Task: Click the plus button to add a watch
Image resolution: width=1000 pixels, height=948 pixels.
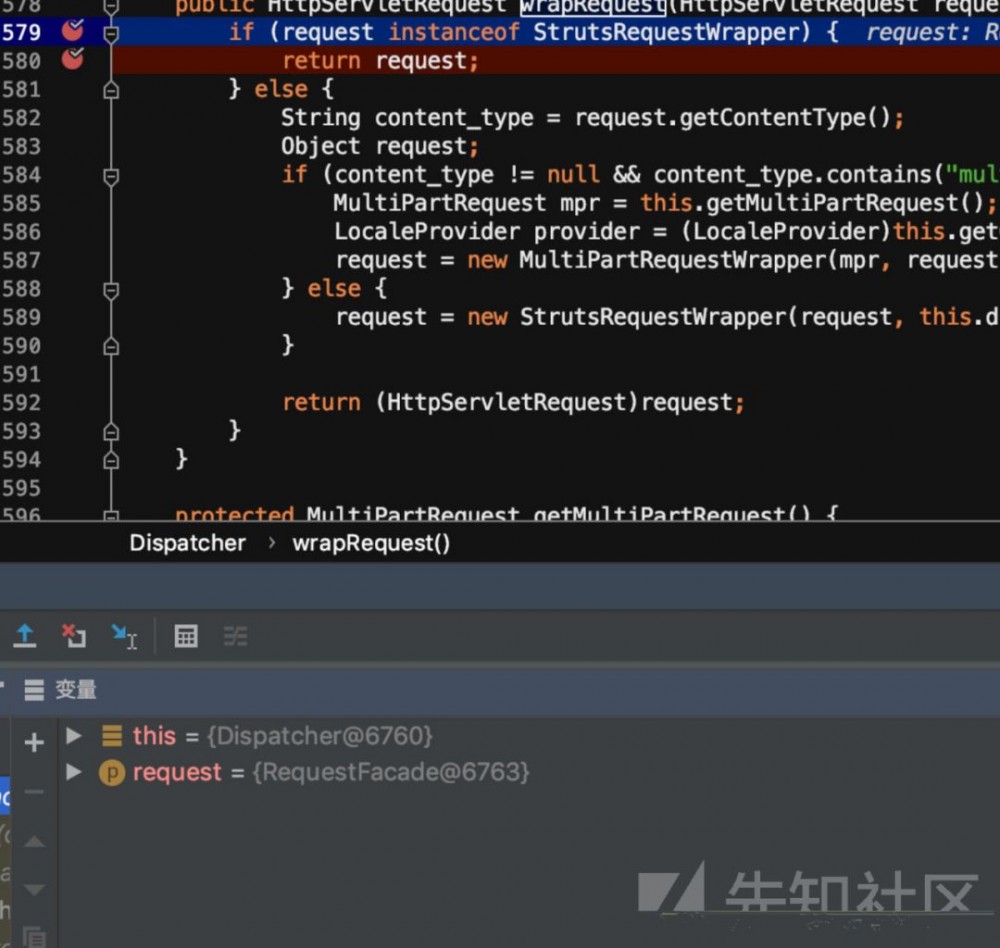Action: 34,742
